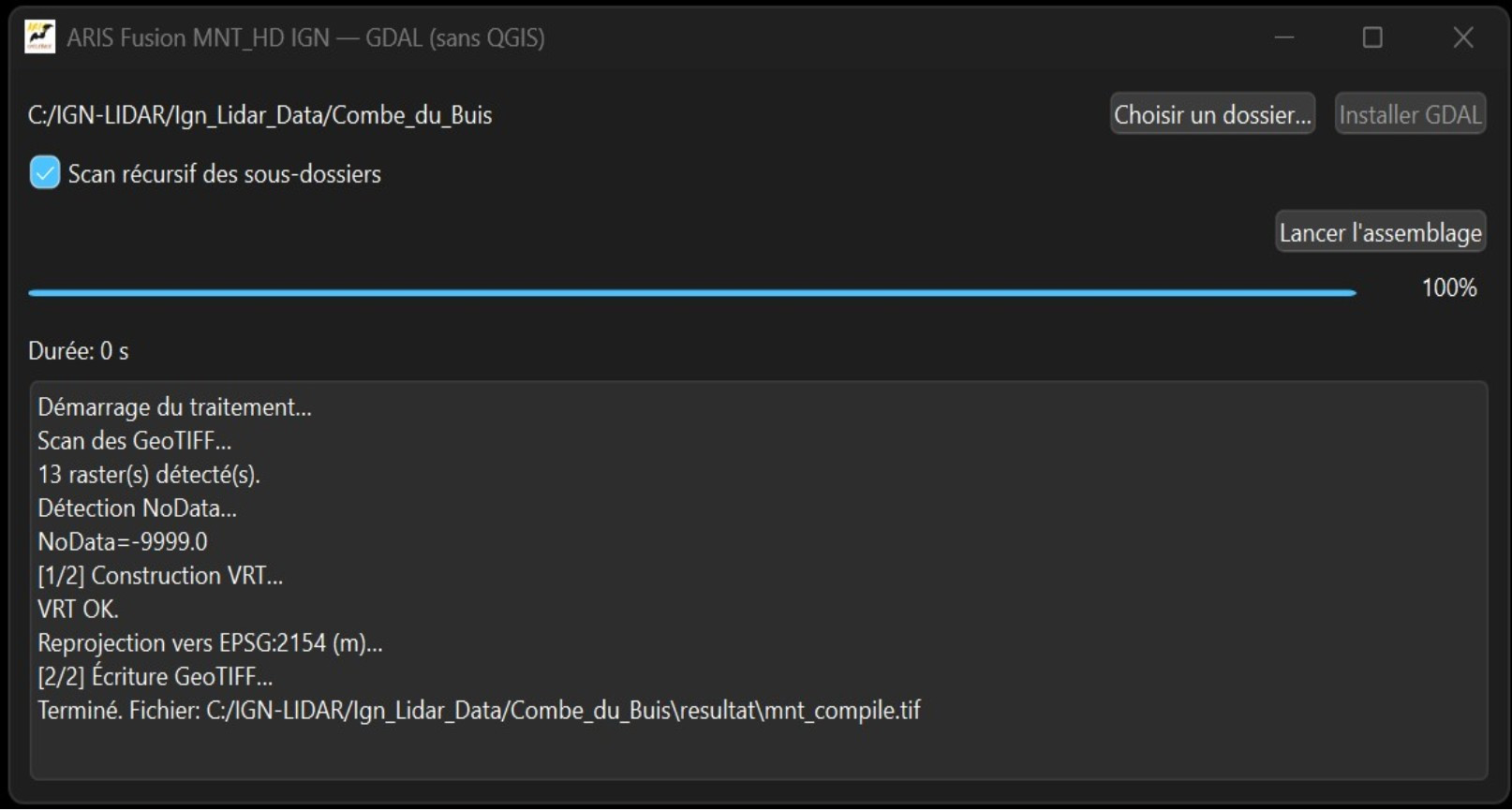
Task: Click the 'Reprojection vers EPSG:2154' log line
Action: (210, 643)
